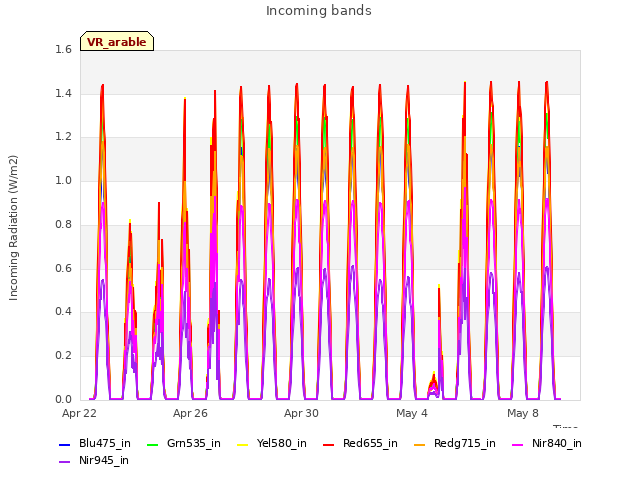Click the Incoming bands chart title
640x480 pixels.
point(319,11)
